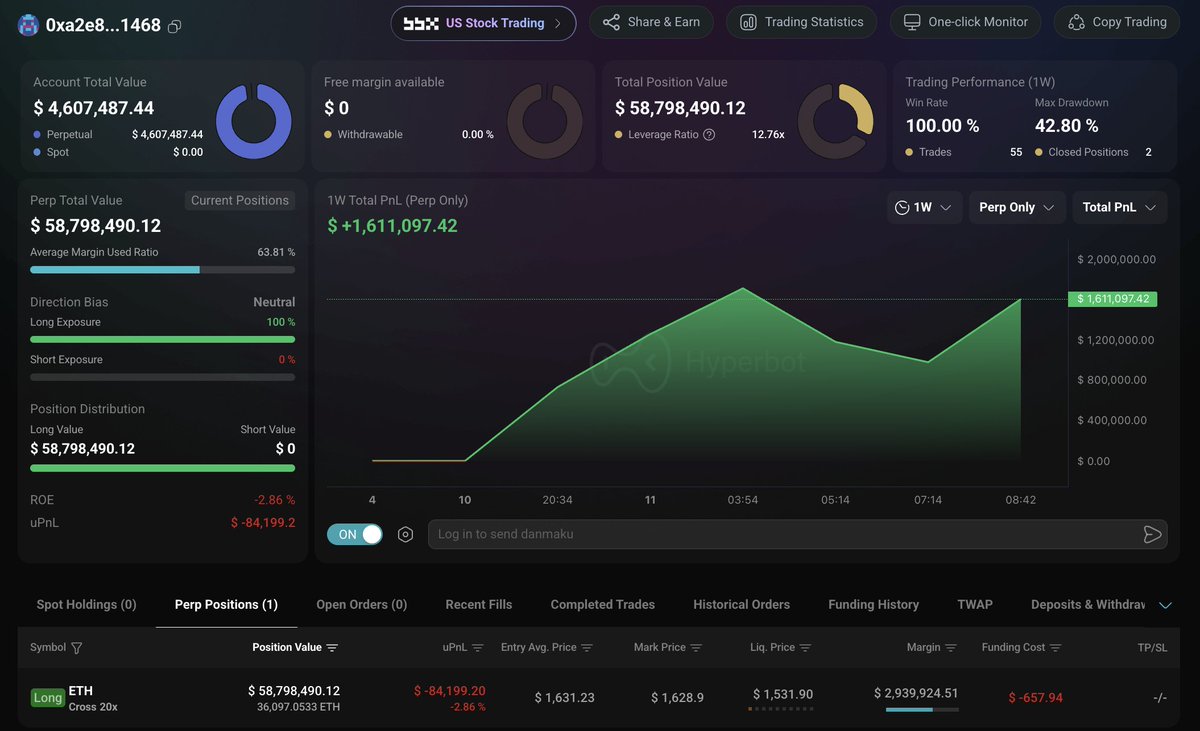This screenshot has width=1200, height=731.
Task: Open the 1W time range dropdown
Action: (x=925, y=207)
